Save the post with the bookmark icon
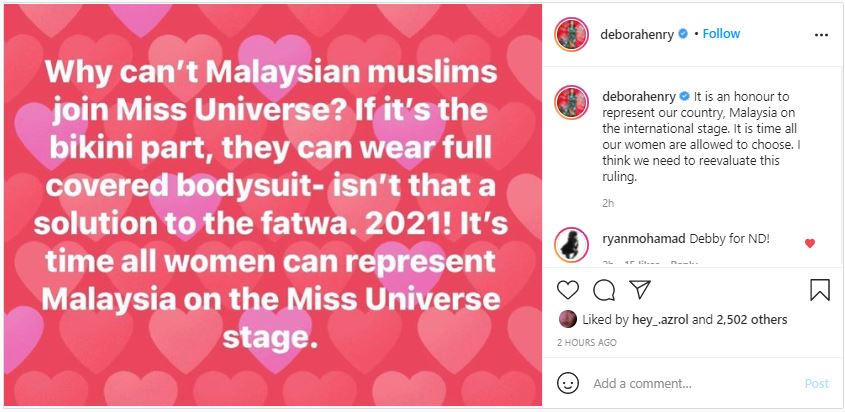The width and height of the screenshot is (845, 412). click(x=820, y=290)
